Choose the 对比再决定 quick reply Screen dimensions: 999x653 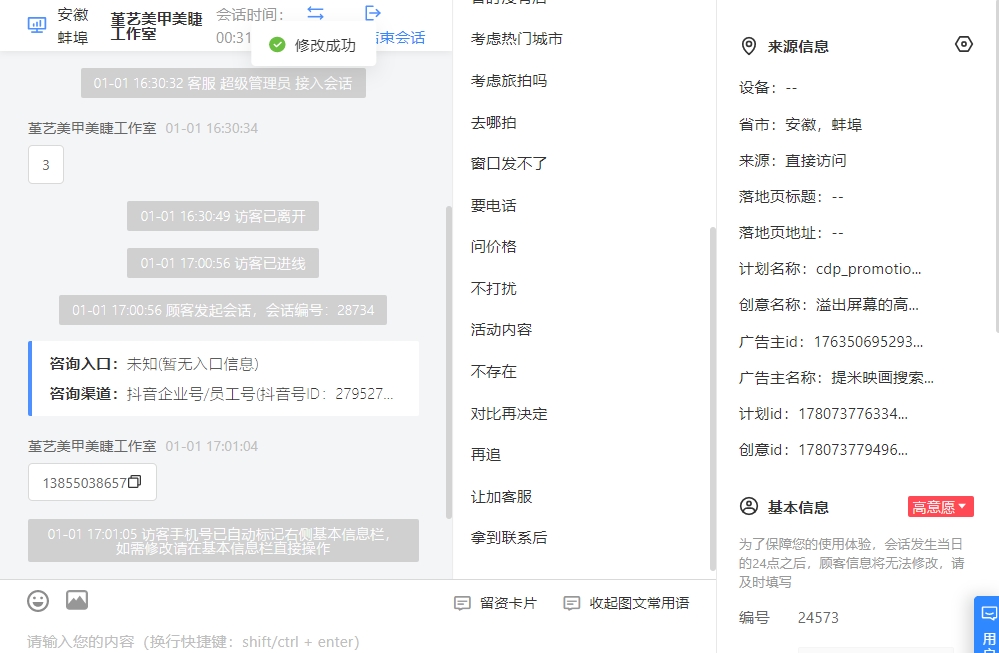point(509,414)
